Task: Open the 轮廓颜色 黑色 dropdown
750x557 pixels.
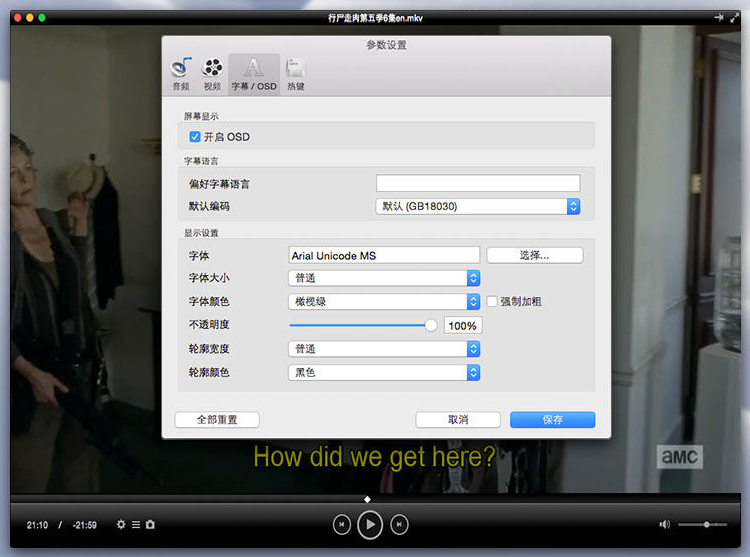Action: point(384,372)
